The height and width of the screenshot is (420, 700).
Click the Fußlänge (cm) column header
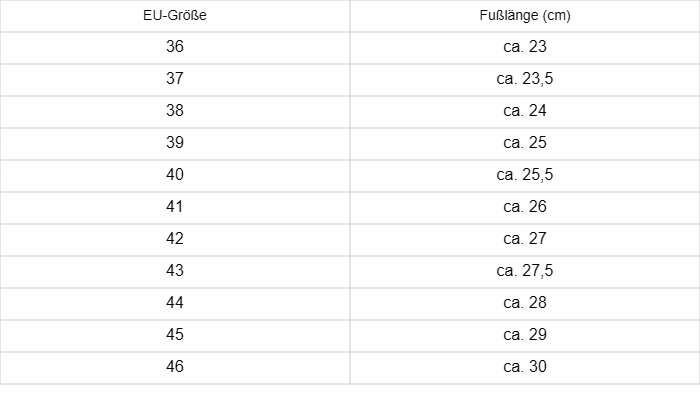tap(525, 16)
